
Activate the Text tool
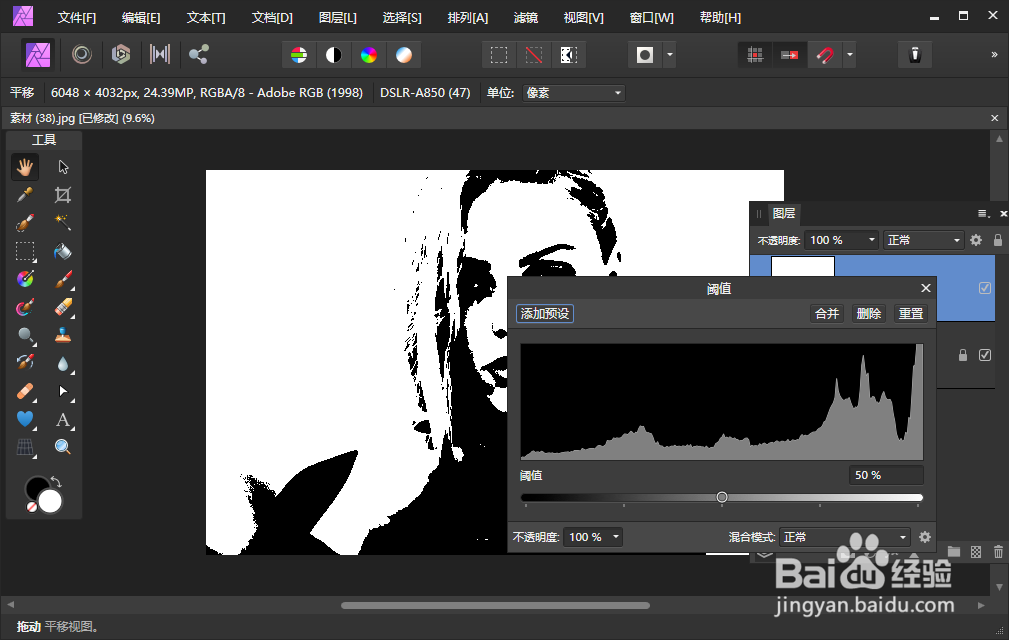[63, 419]
